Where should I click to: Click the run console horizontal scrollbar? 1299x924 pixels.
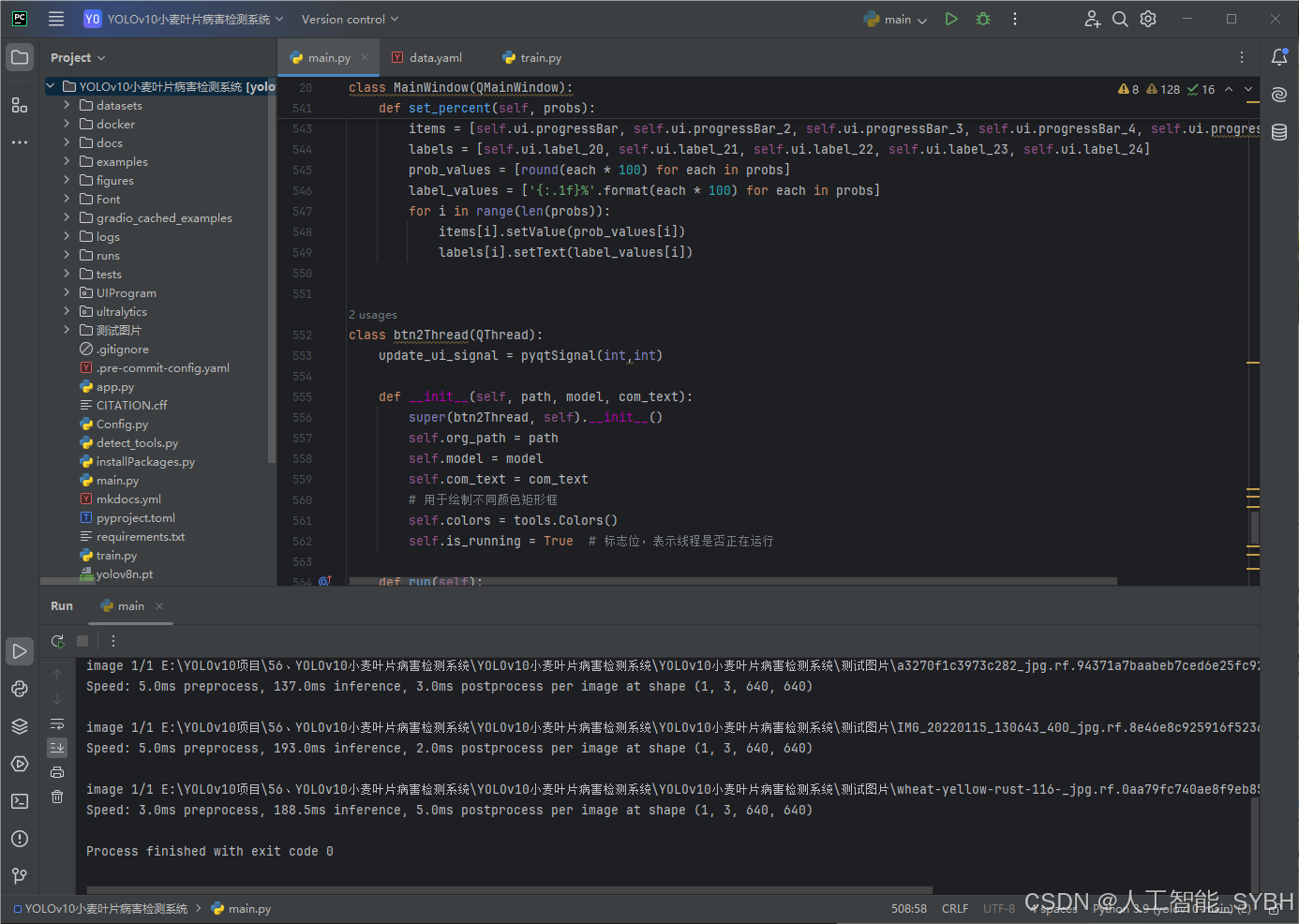(x=510, y=889)
